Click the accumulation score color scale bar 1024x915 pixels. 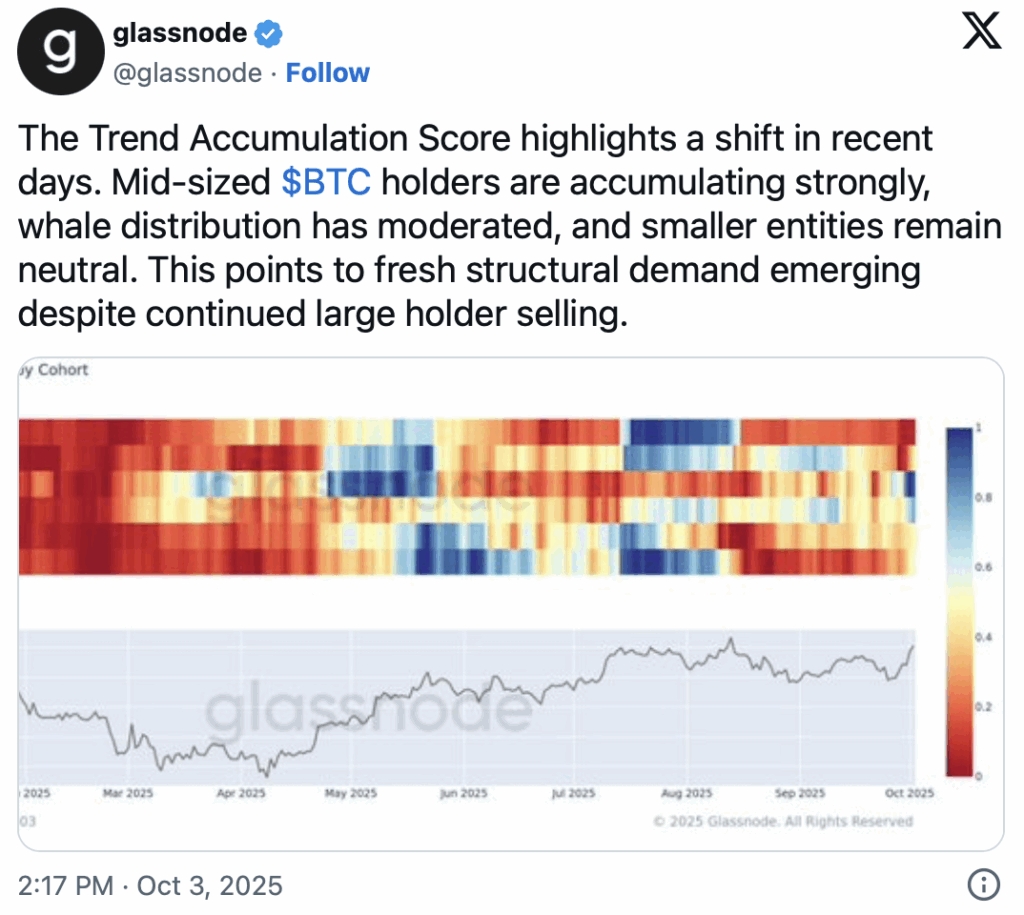[x=958, y=600]
